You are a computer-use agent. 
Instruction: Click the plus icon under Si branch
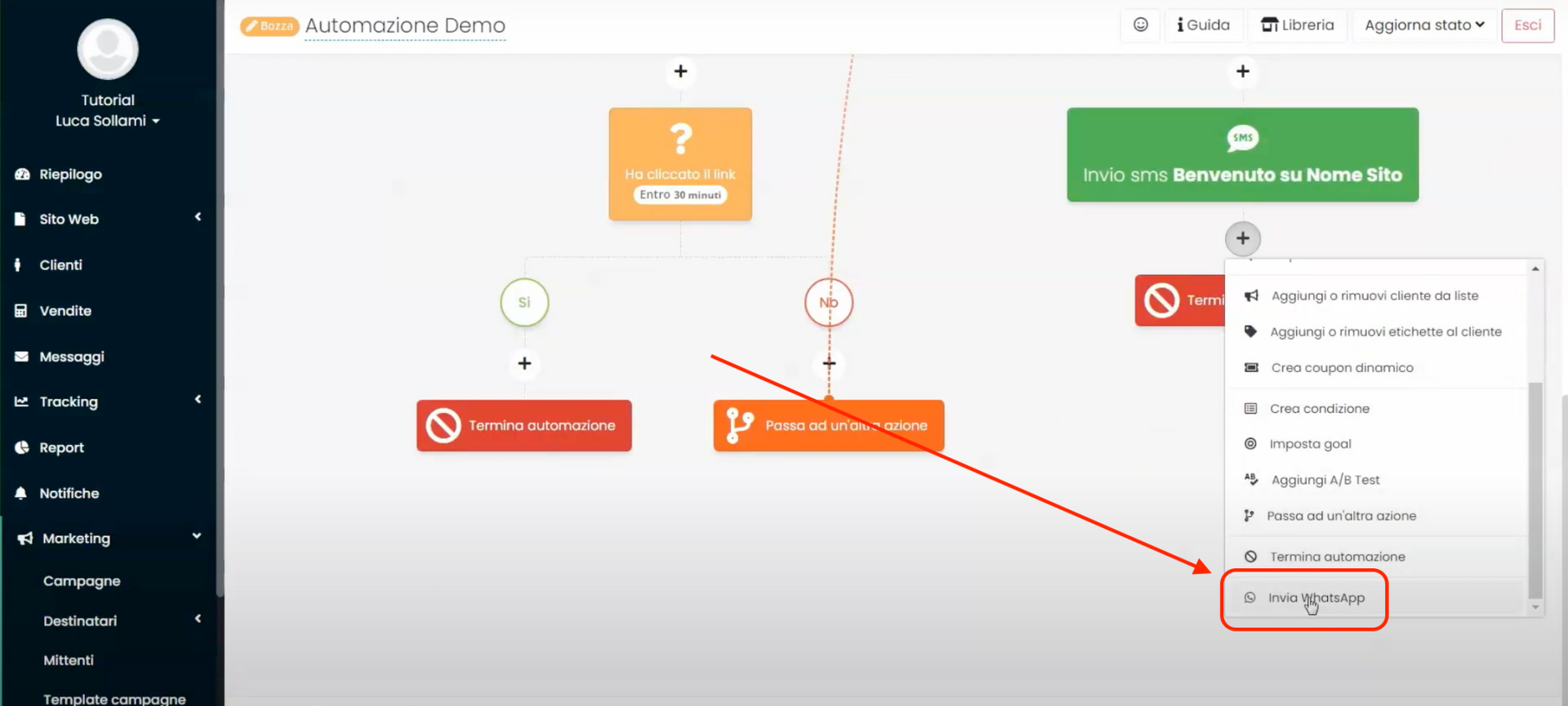(524, 363)
